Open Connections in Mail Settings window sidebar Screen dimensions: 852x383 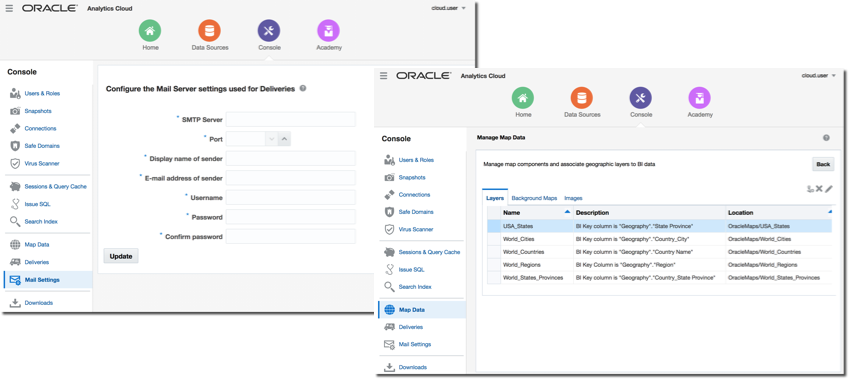(x=40, y=128)
